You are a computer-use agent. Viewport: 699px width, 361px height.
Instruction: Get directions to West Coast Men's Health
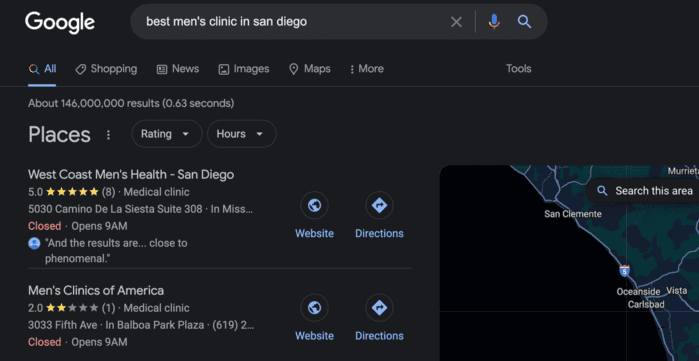[x=379, y=205]
